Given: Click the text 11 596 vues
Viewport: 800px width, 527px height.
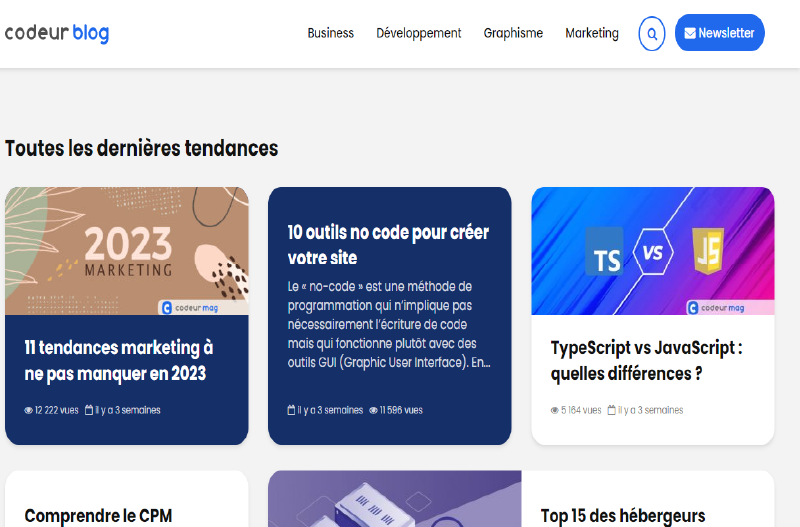Looking at the screenshot, I should tap(401, 410).
